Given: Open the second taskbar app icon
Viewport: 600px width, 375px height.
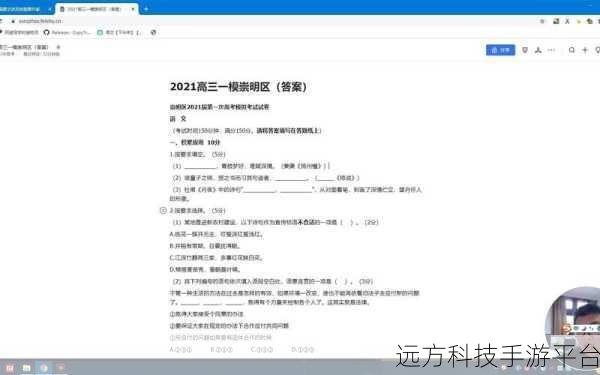Looking at the screenshot, I should click(26, 368).
